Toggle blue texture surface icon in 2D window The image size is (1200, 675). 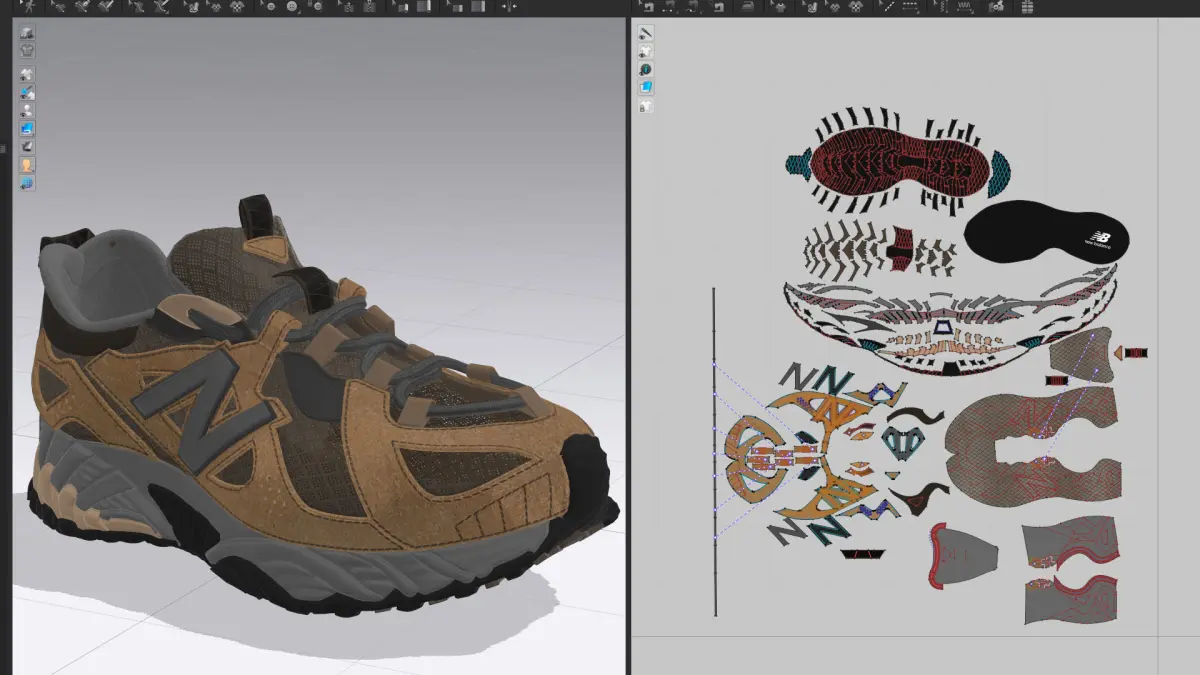click(646, 87)
